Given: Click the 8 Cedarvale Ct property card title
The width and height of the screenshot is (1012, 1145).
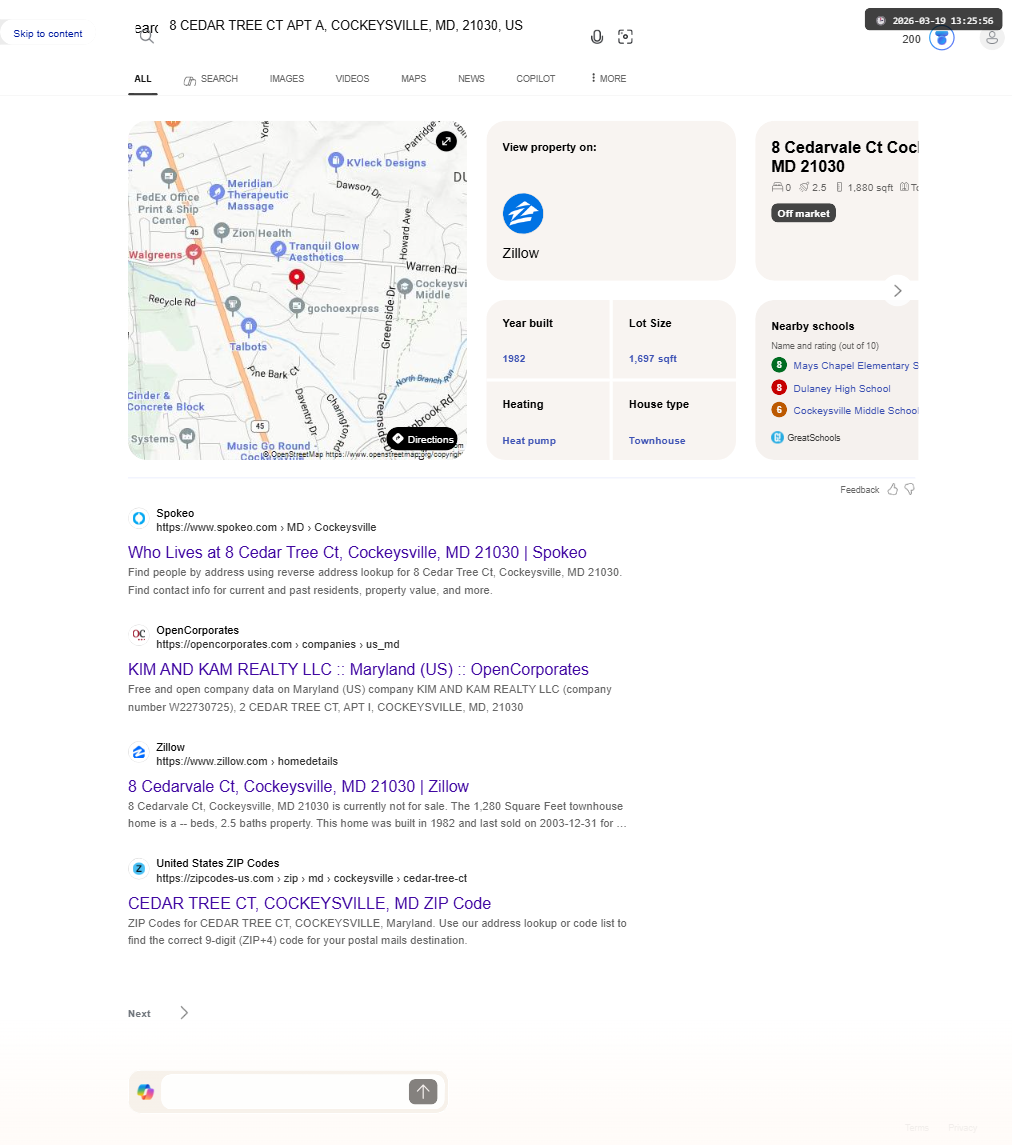Looking at the screenshot, I should pyautogui.click(x=845, y=156).
